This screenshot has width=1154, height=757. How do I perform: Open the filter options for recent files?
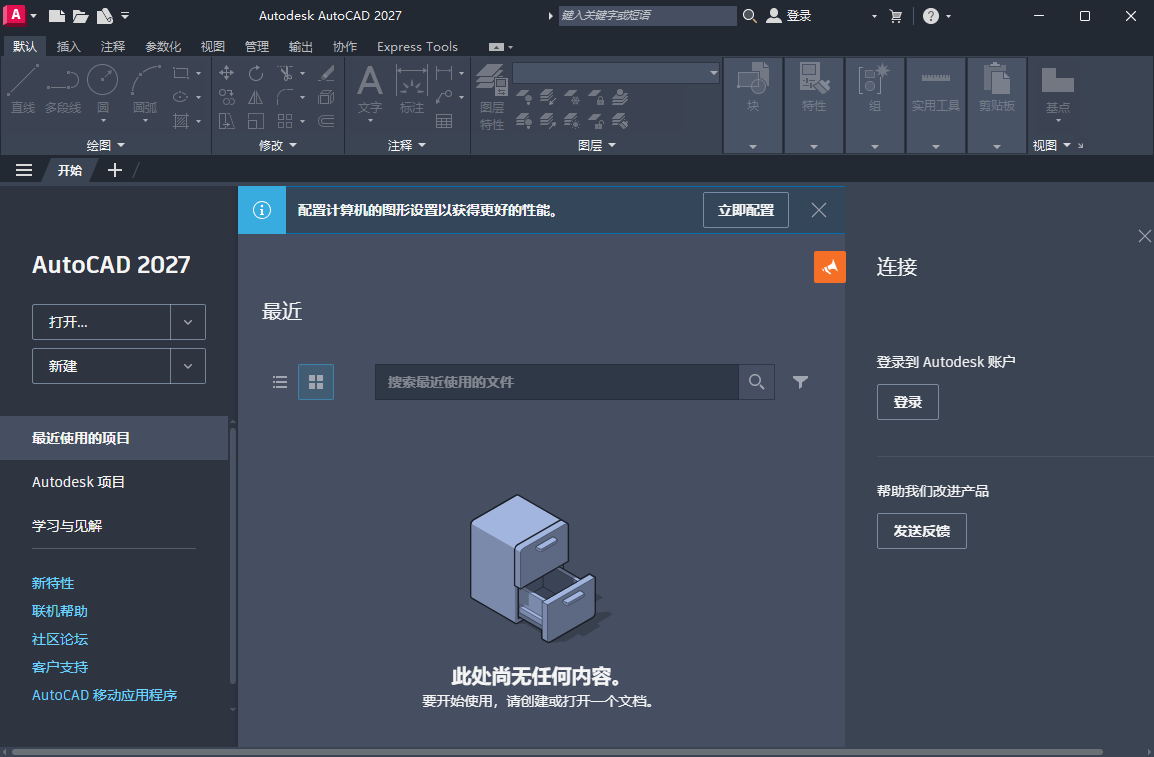800,382
